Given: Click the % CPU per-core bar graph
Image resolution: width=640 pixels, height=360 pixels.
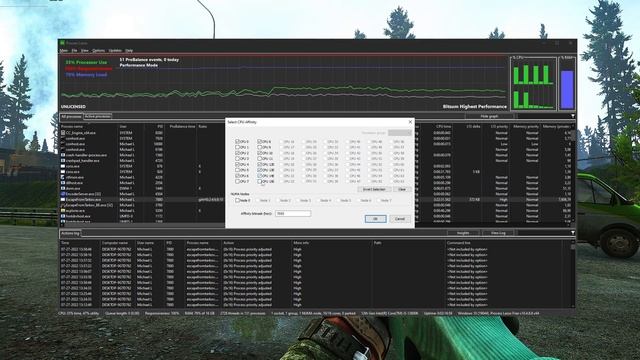Looking at the screenshot, I should (x=533, y=84).
